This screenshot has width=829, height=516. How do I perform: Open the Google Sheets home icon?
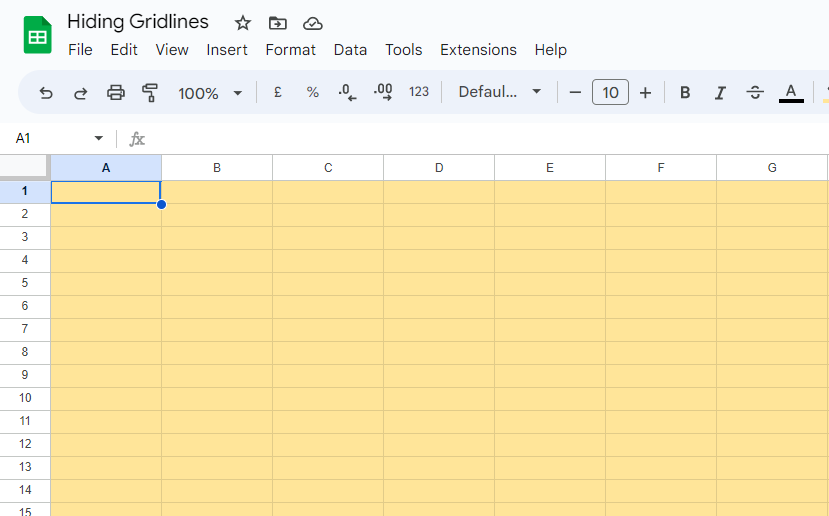38,35
